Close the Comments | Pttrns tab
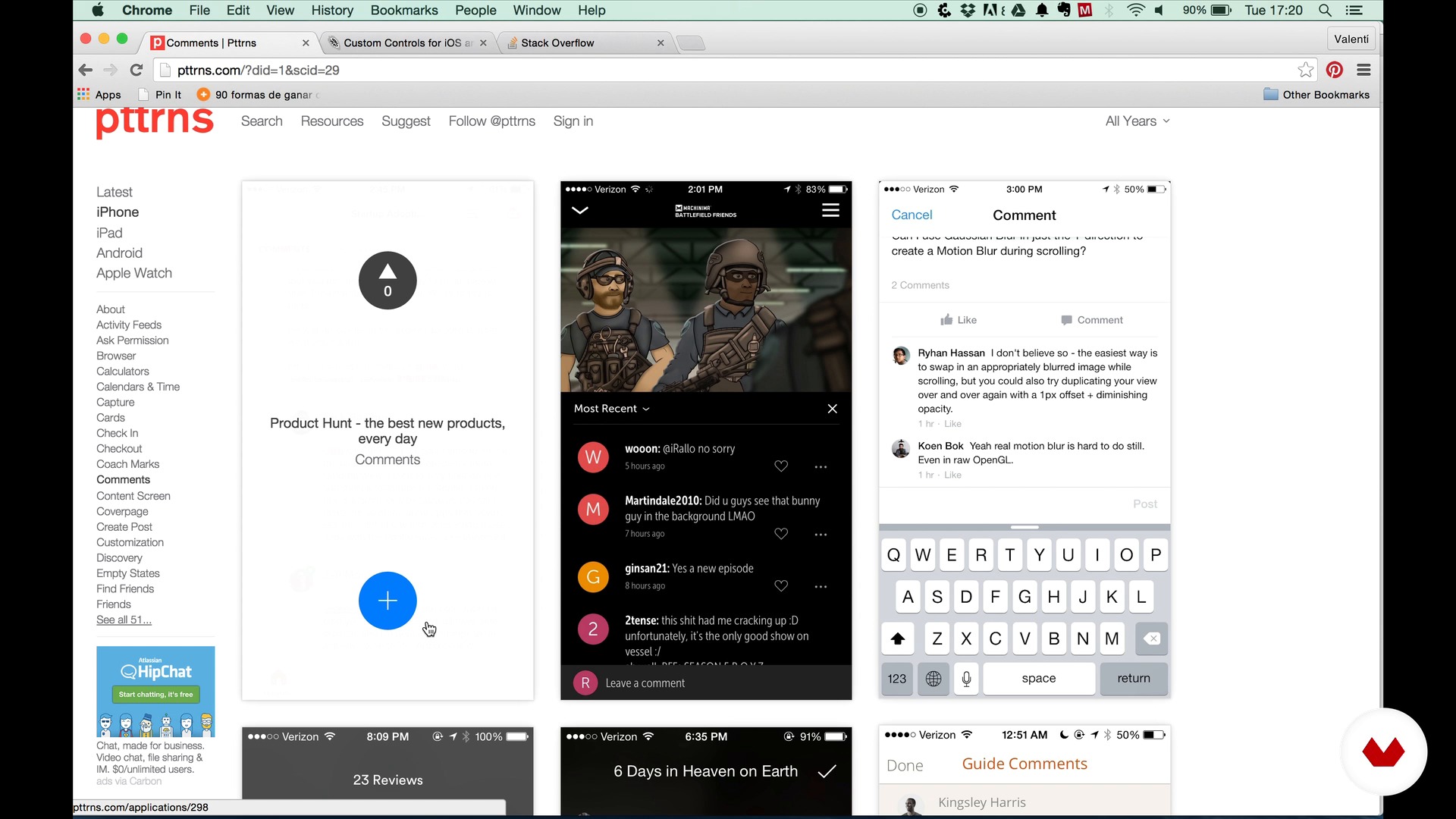This screenshot has width=1456, height=819. [306, 43]
